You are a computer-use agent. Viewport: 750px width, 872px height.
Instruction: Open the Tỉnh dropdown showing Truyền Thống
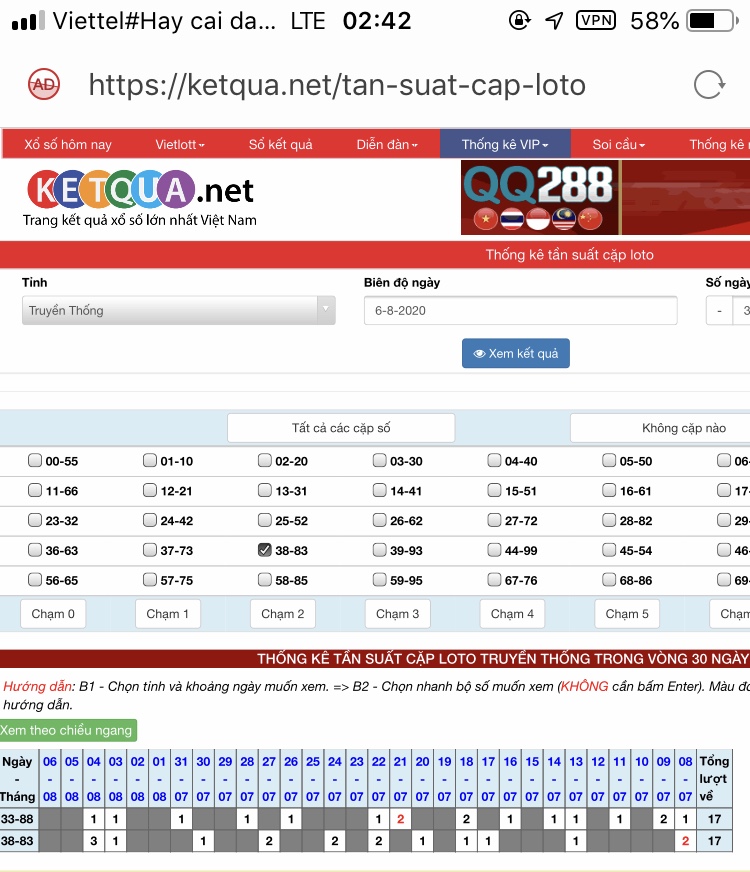(178, 311)
